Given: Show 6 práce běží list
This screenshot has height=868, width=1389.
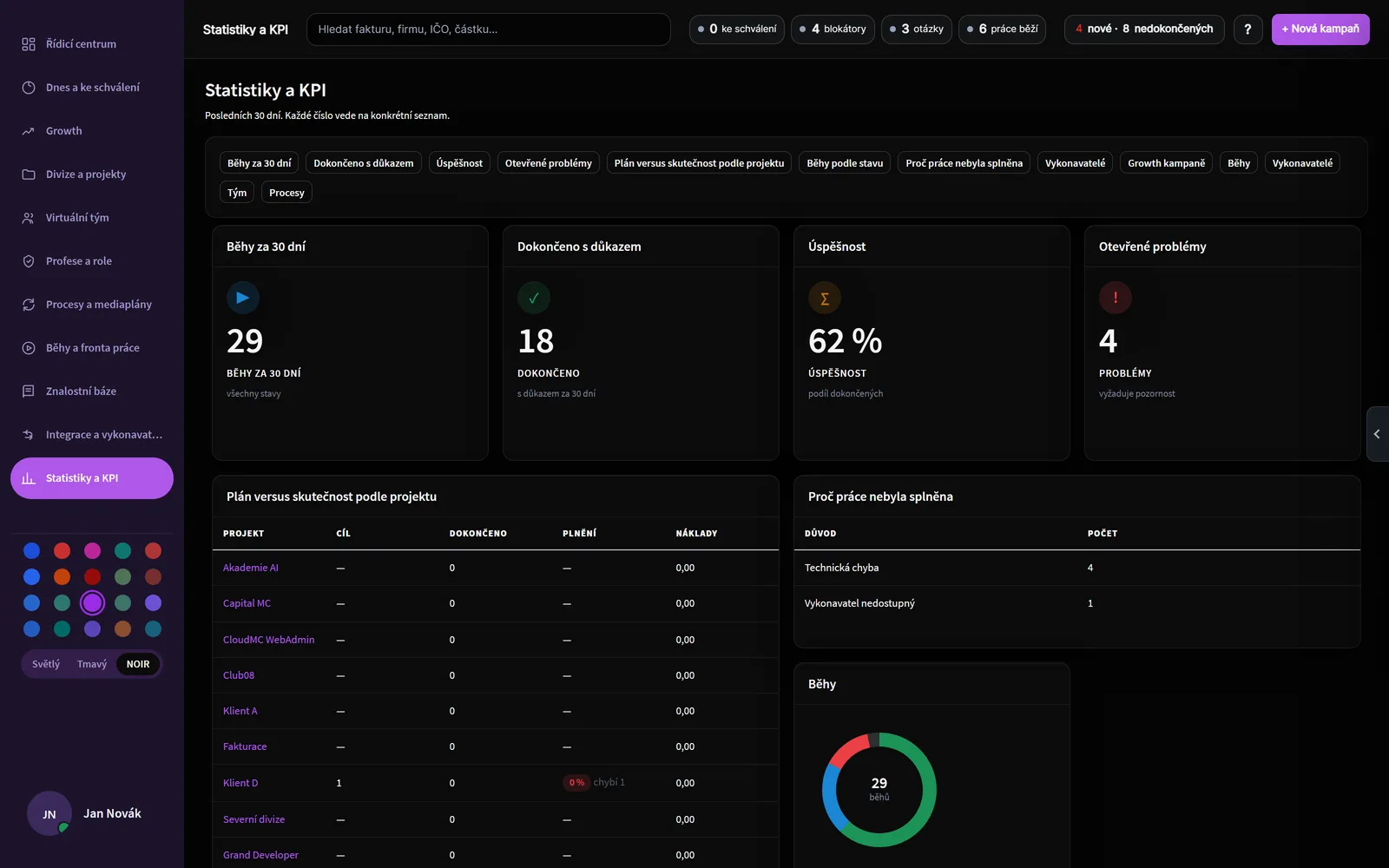Looking at the screenshot, I should coord(1002,30).
